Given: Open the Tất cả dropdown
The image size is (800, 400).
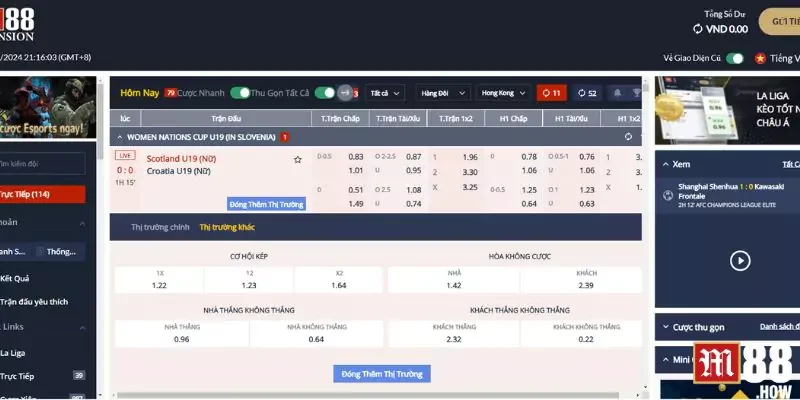Looking at the screenshot, I should click(385, 93).
